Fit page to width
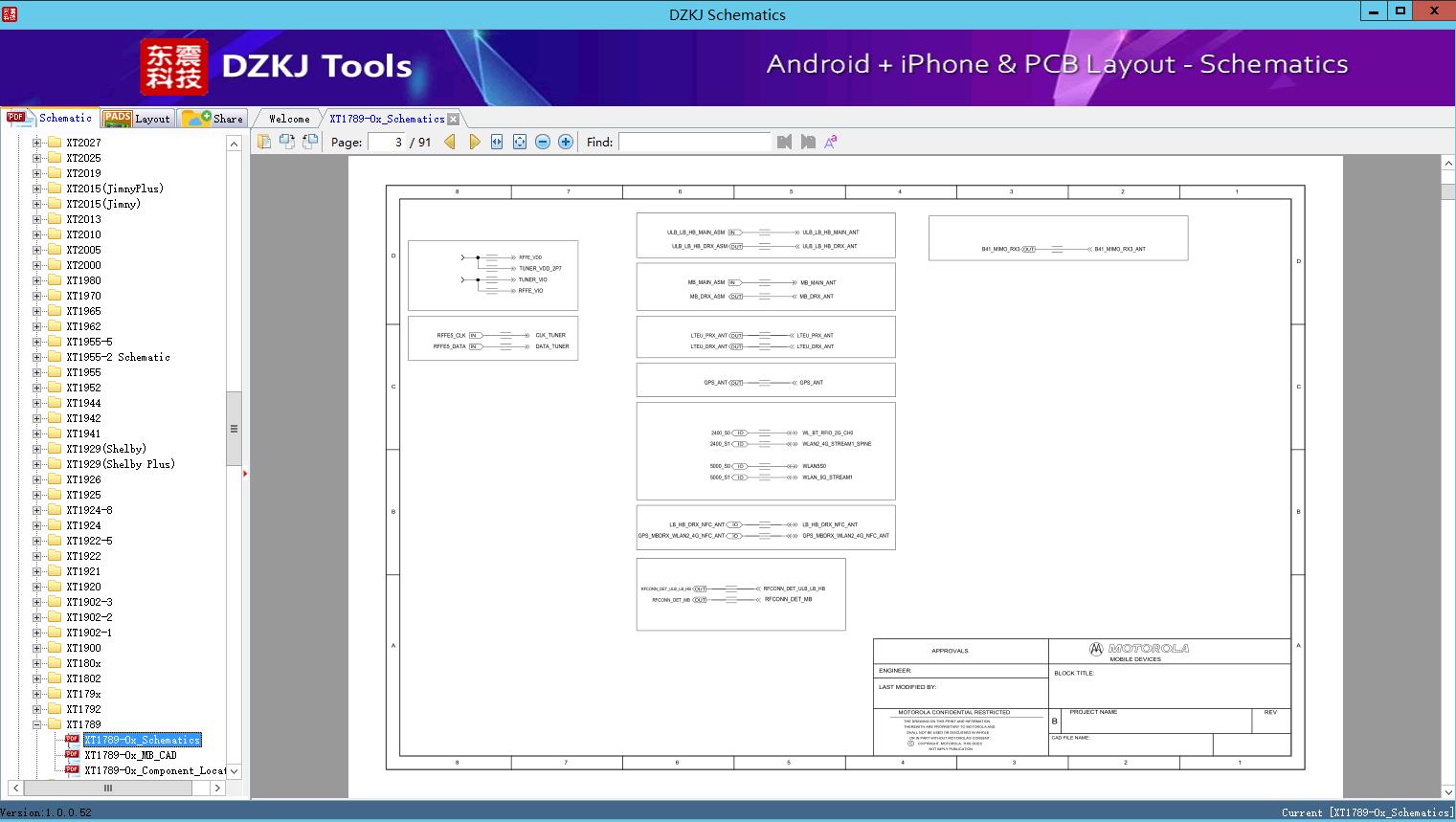Image resolution: width=1456 pixels, height=822 pixels. point(497,142)
